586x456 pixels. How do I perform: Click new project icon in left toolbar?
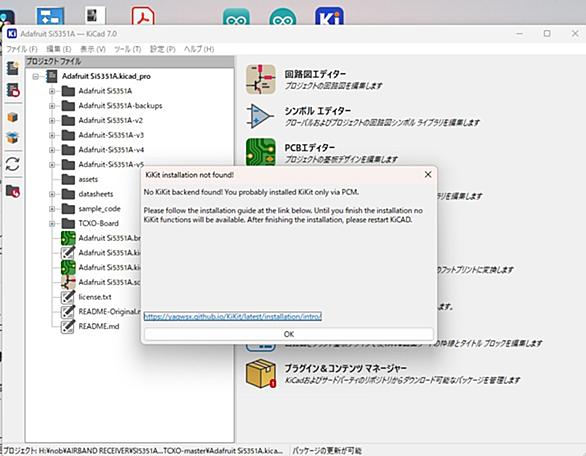click(13, 68)
